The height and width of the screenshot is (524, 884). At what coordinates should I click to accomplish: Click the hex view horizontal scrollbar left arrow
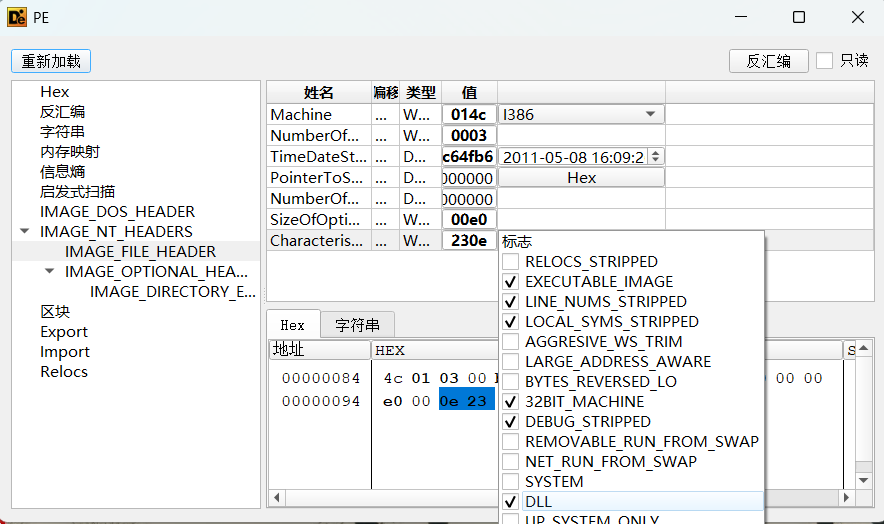pos(277,497)
